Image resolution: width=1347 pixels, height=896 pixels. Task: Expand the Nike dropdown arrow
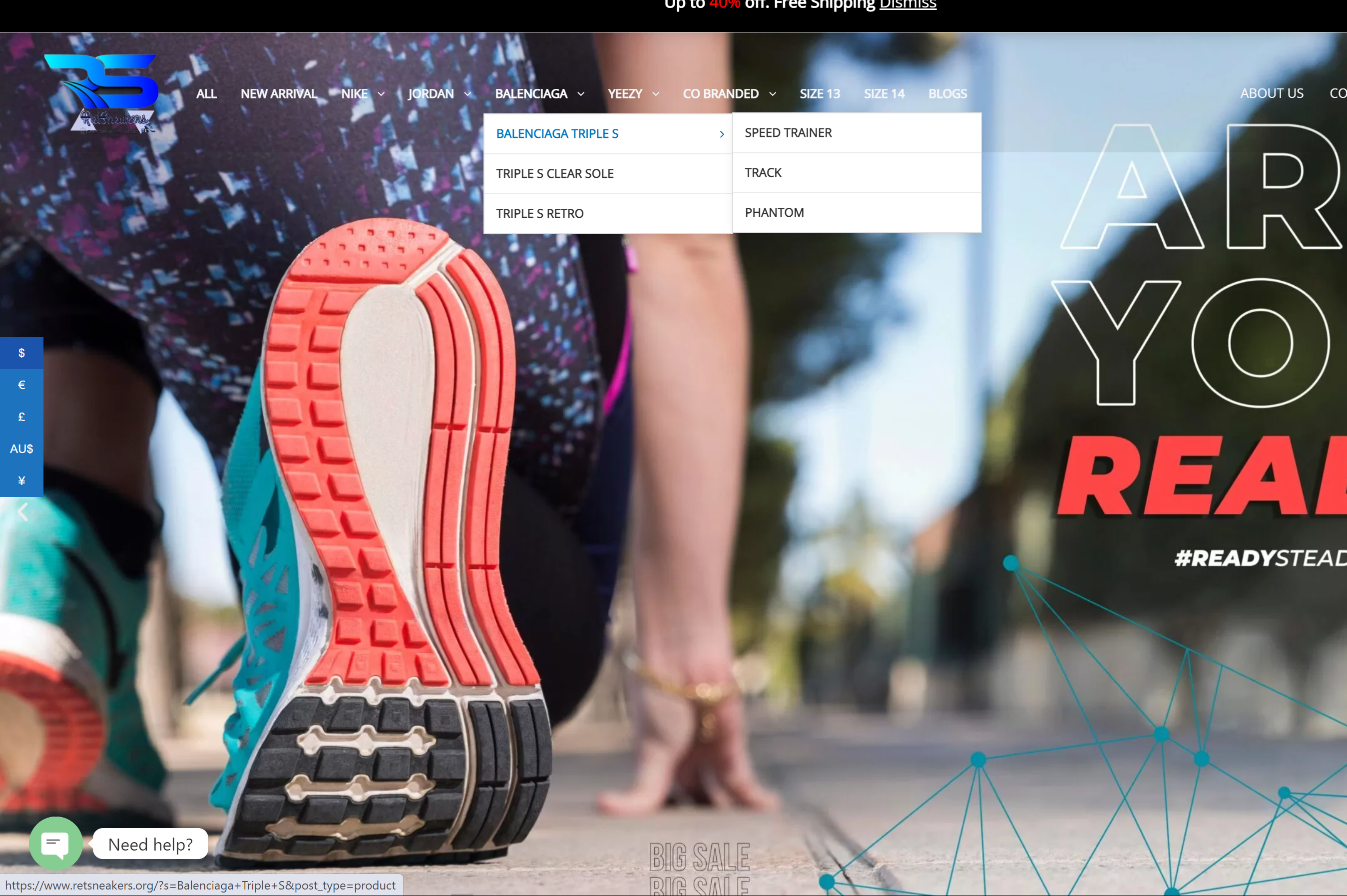[381, 94]
